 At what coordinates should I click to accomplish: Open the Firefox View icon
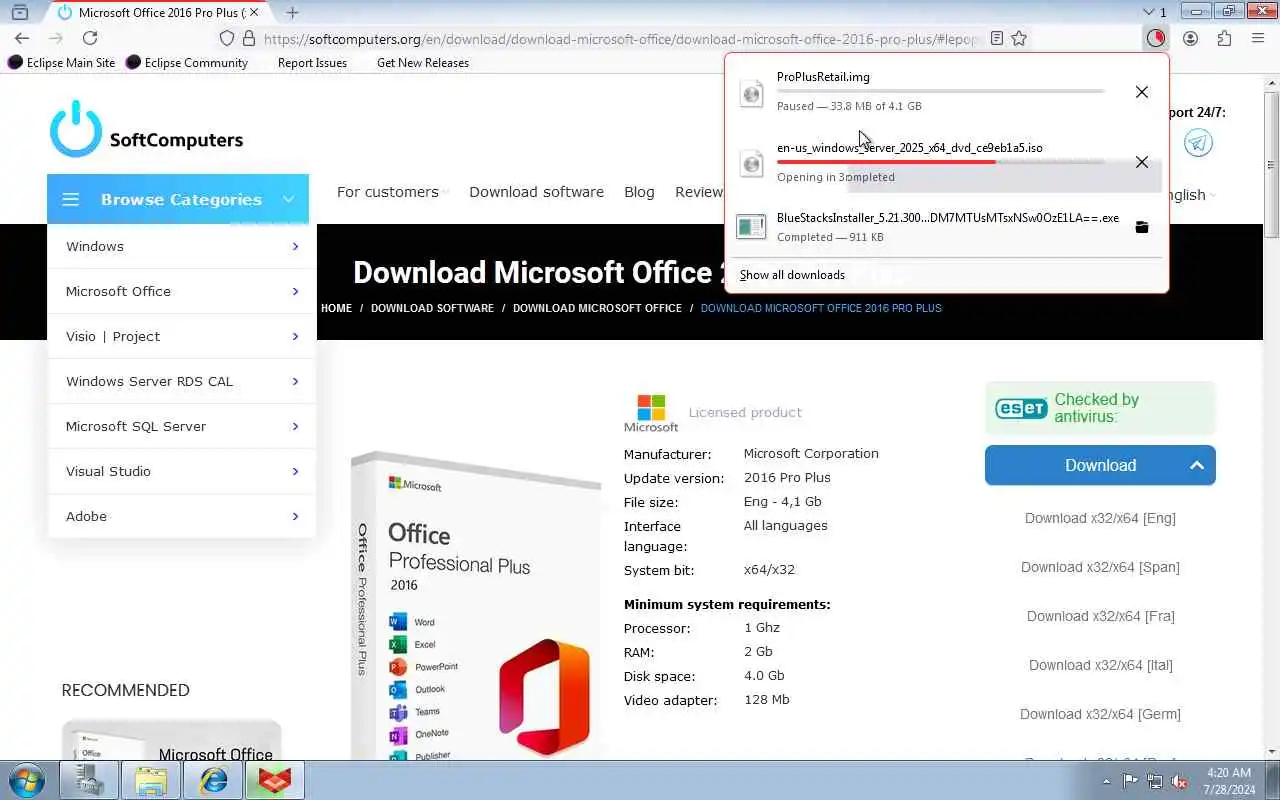pyautogui.click(x=19, y=12)
